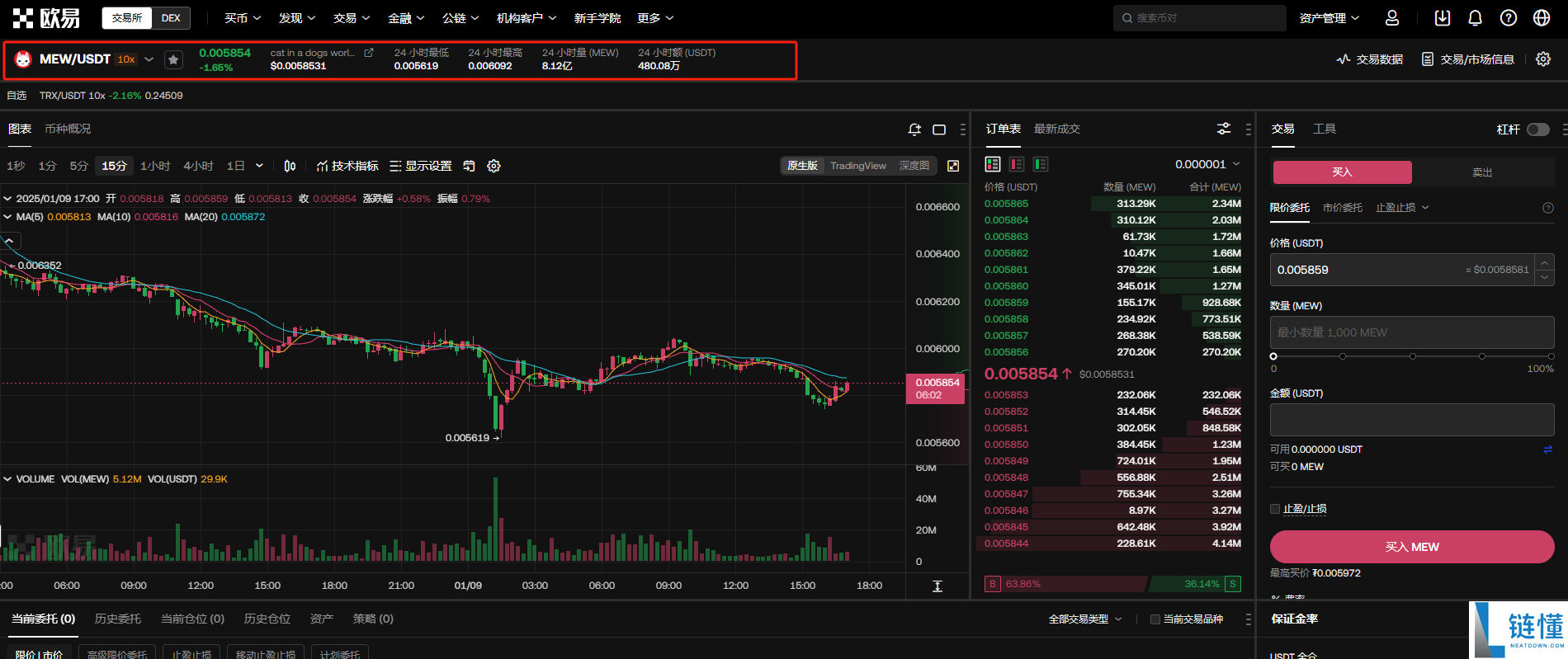This screenshot has width=1568, height=659.
Task: Open 交易数据 trading data
Action: pyautogui.click(x=1370, y=59)
